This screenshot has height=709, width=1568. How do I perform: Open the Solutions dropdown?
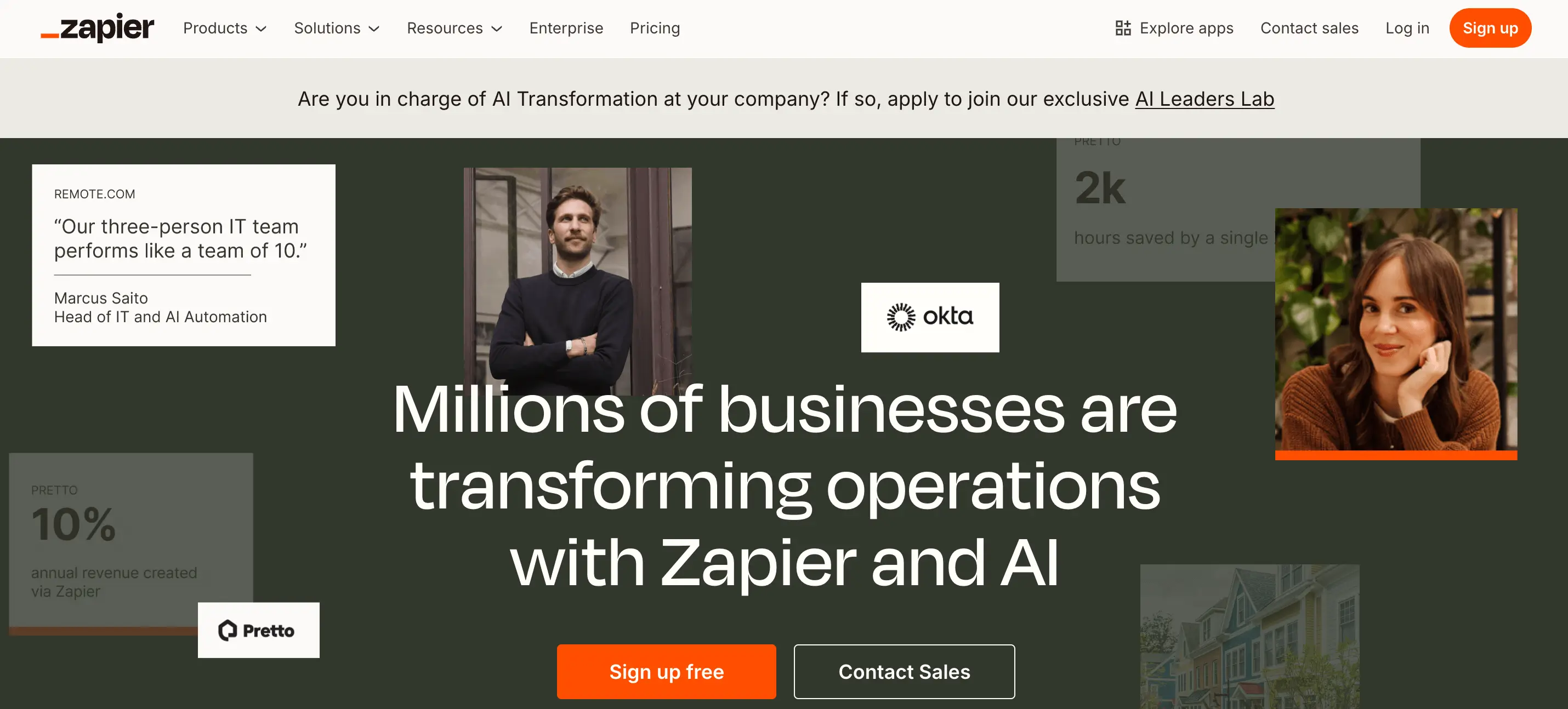[336, 28]
